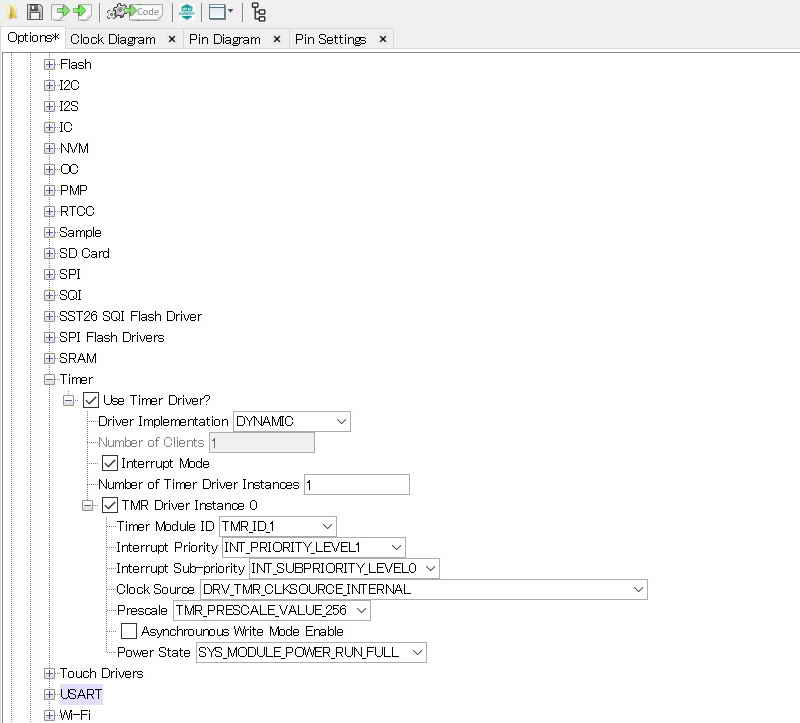Image resolution: width=800 pixels, height=723 pixels.
Task: Expand the USART tree node
Action: pos(49,694)
